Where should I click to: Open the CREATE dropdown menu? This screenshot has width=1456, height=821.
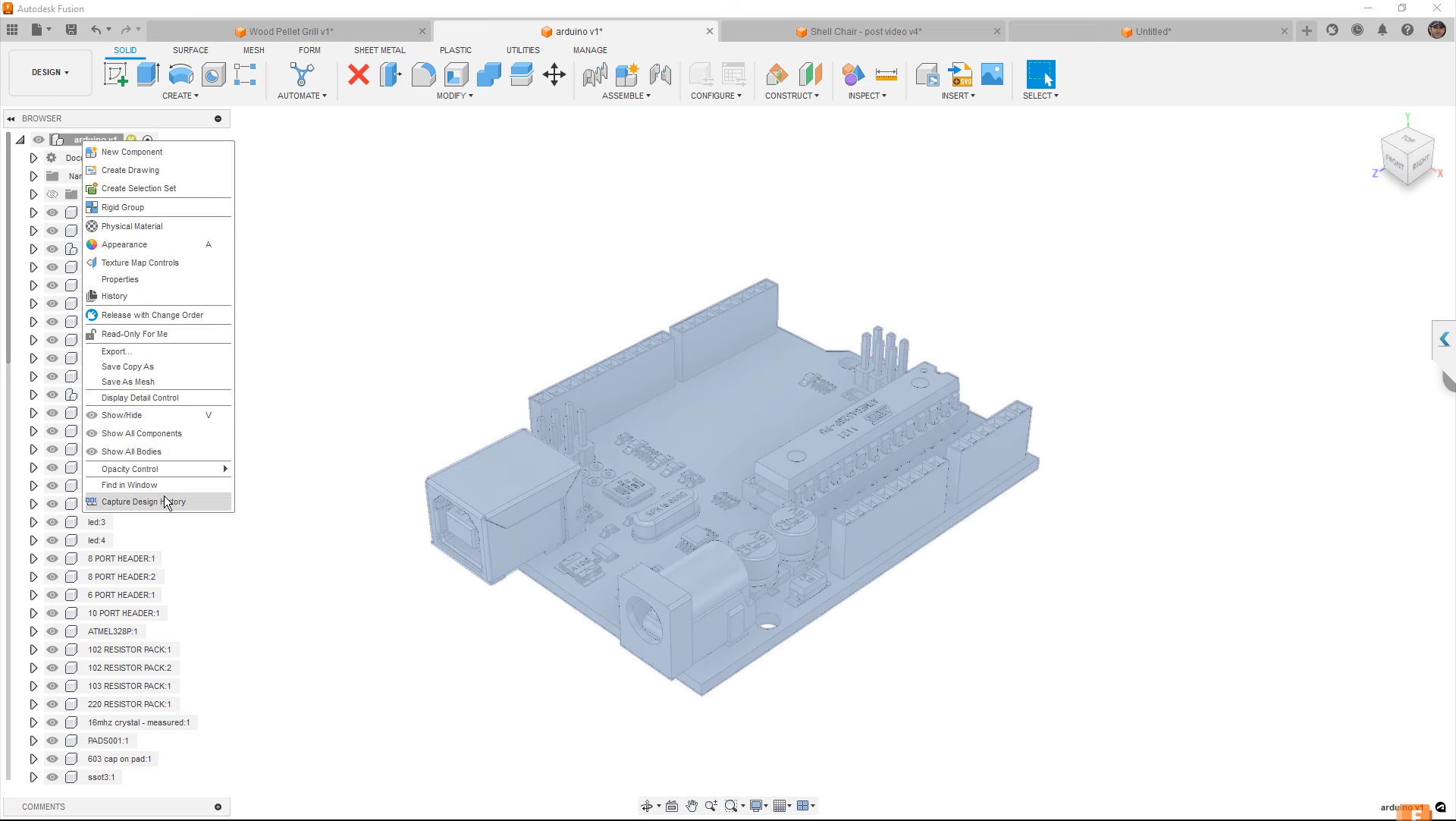180,96
